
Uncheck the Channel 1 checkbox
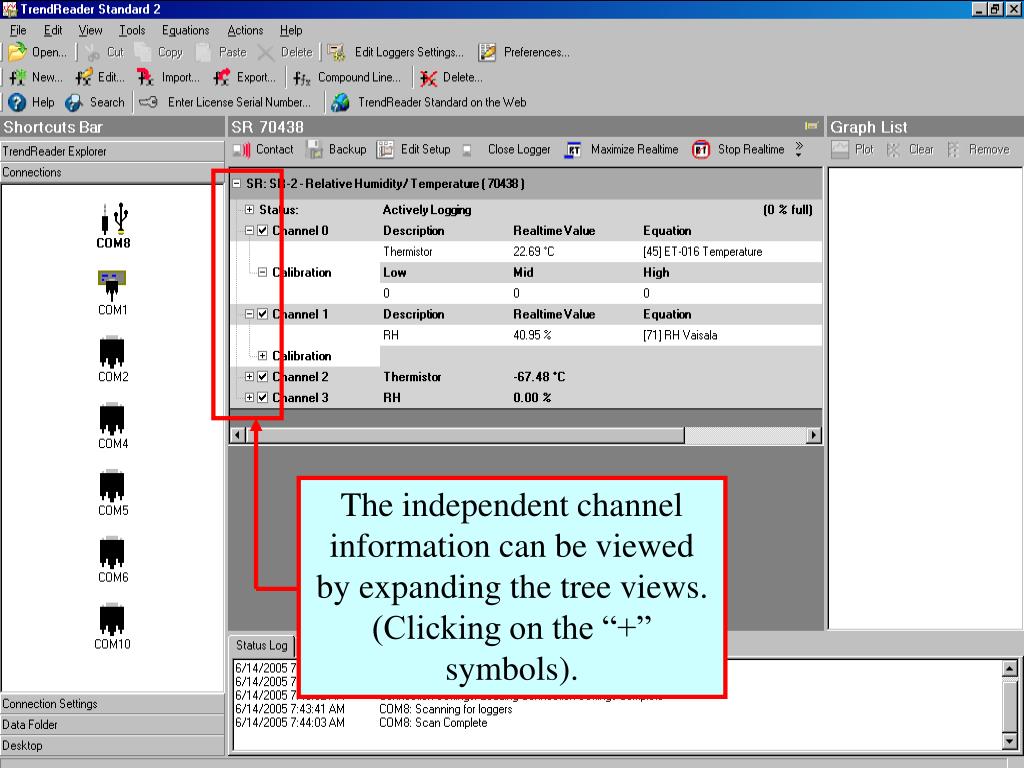(263, 314)
